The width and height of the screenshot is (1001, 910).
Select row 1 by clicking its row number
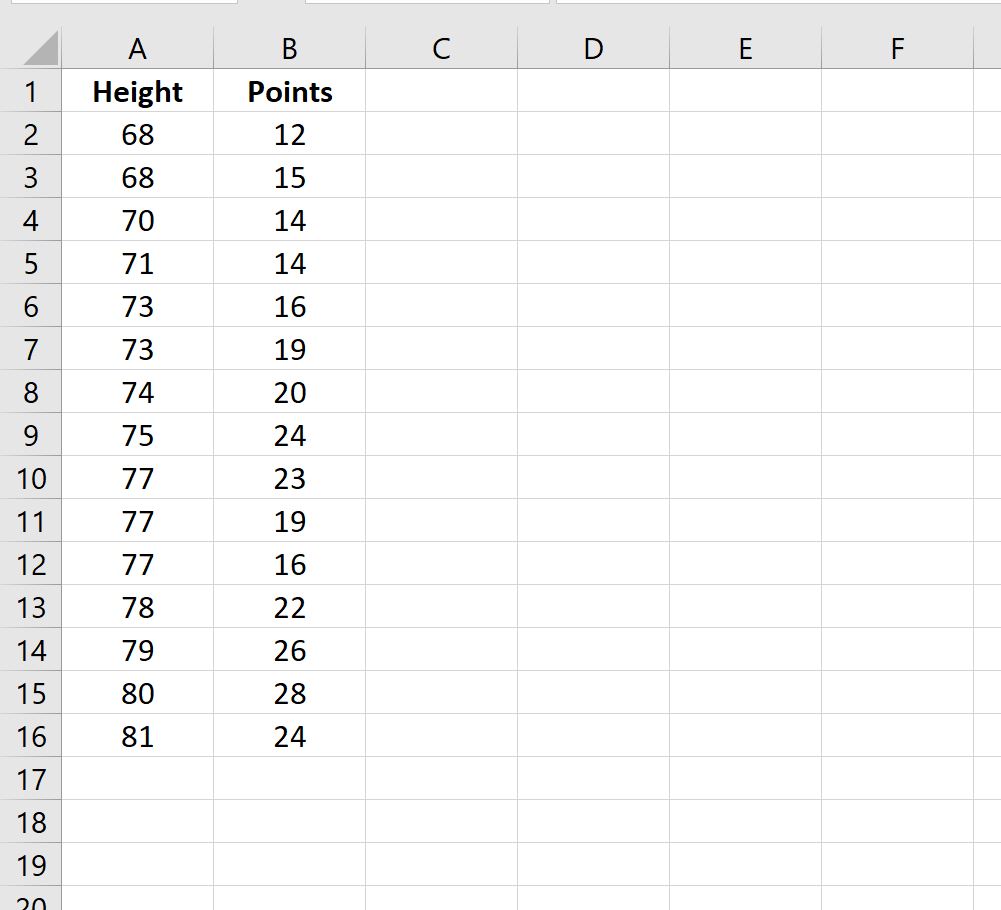pyautogui.click(x=31, y=91)
